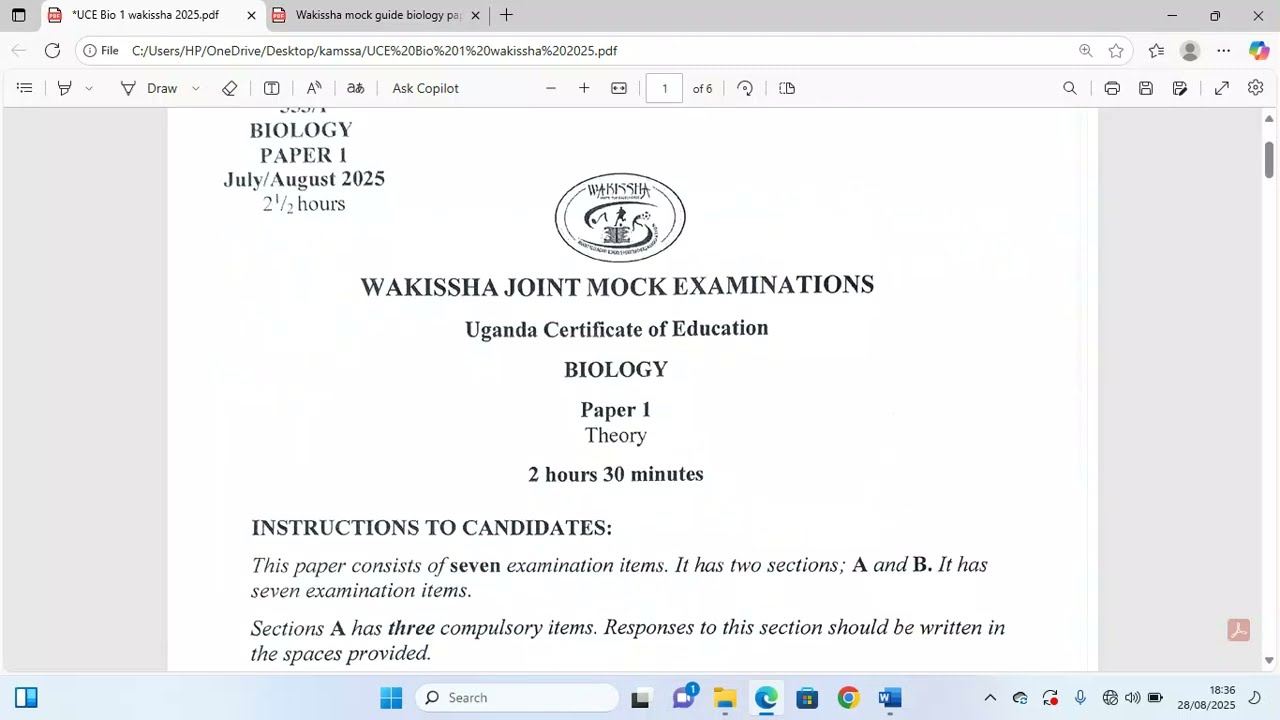1280x720 pixels.
Task: Switch to Wakissha mock guide biology tab
Action: pos(378,15)
